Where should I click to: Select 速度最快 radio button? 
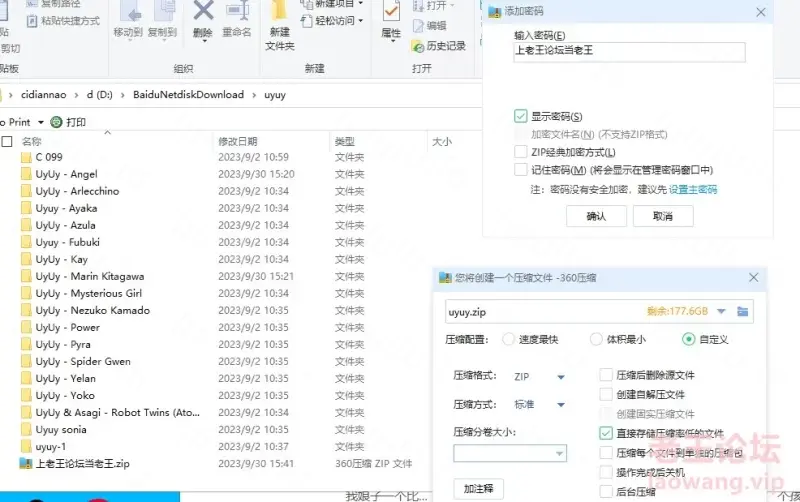click(x=508, y=339)
